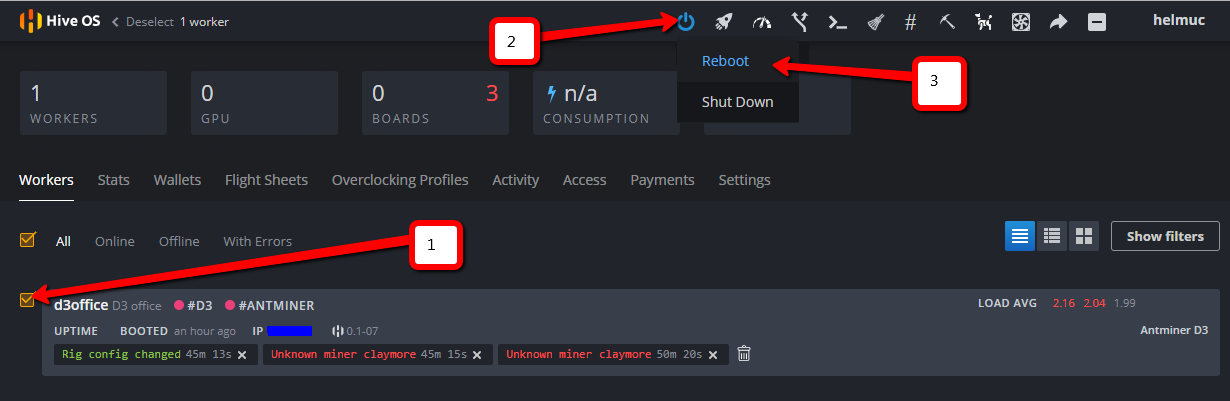The image size is (1230, 401).
Task: Delete all messages with the trash icon
Action: pyautogui.click(x=743, y=354)
